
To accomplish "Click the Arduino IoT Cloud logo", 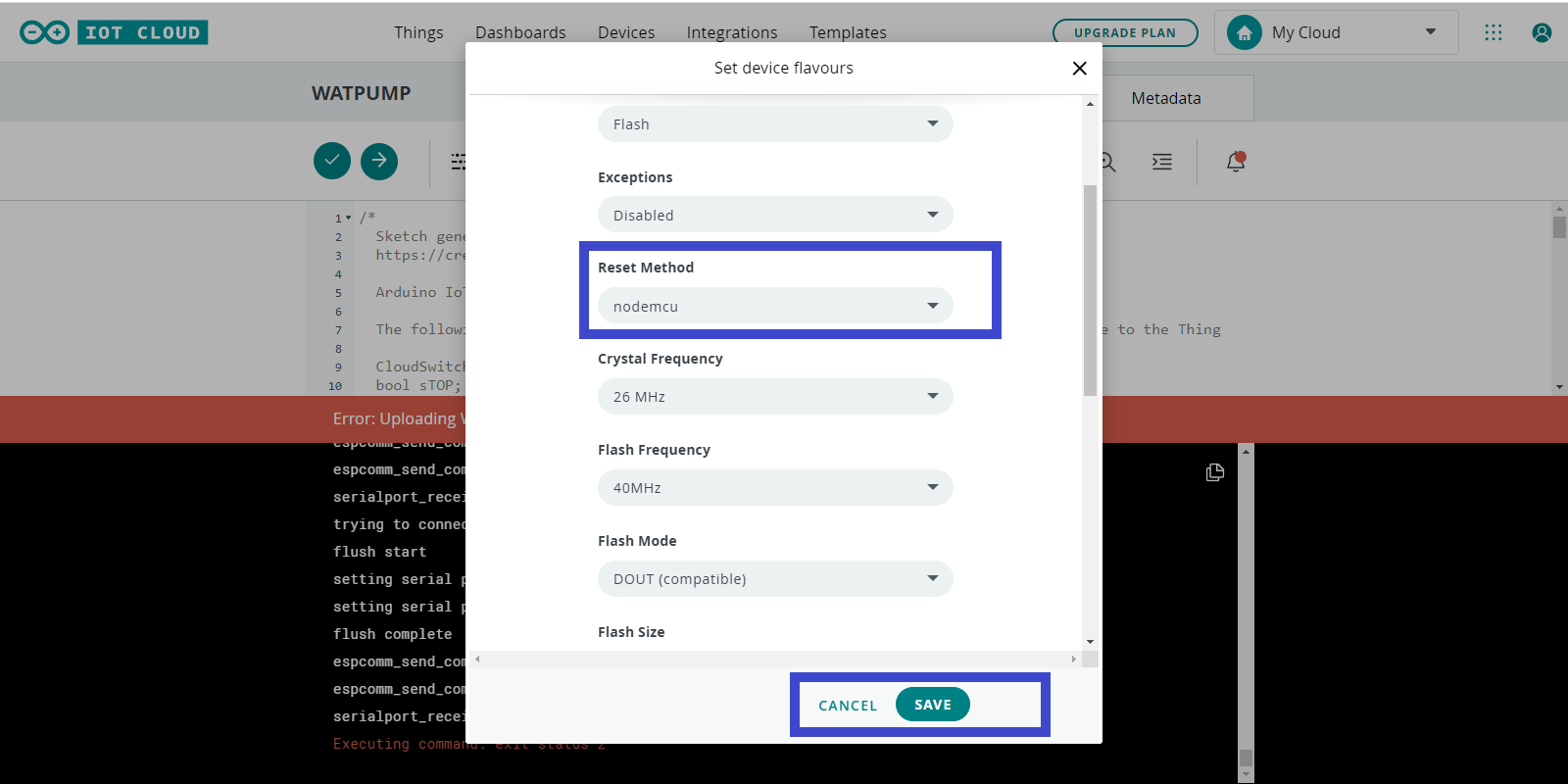I will [x=114, y=32].
